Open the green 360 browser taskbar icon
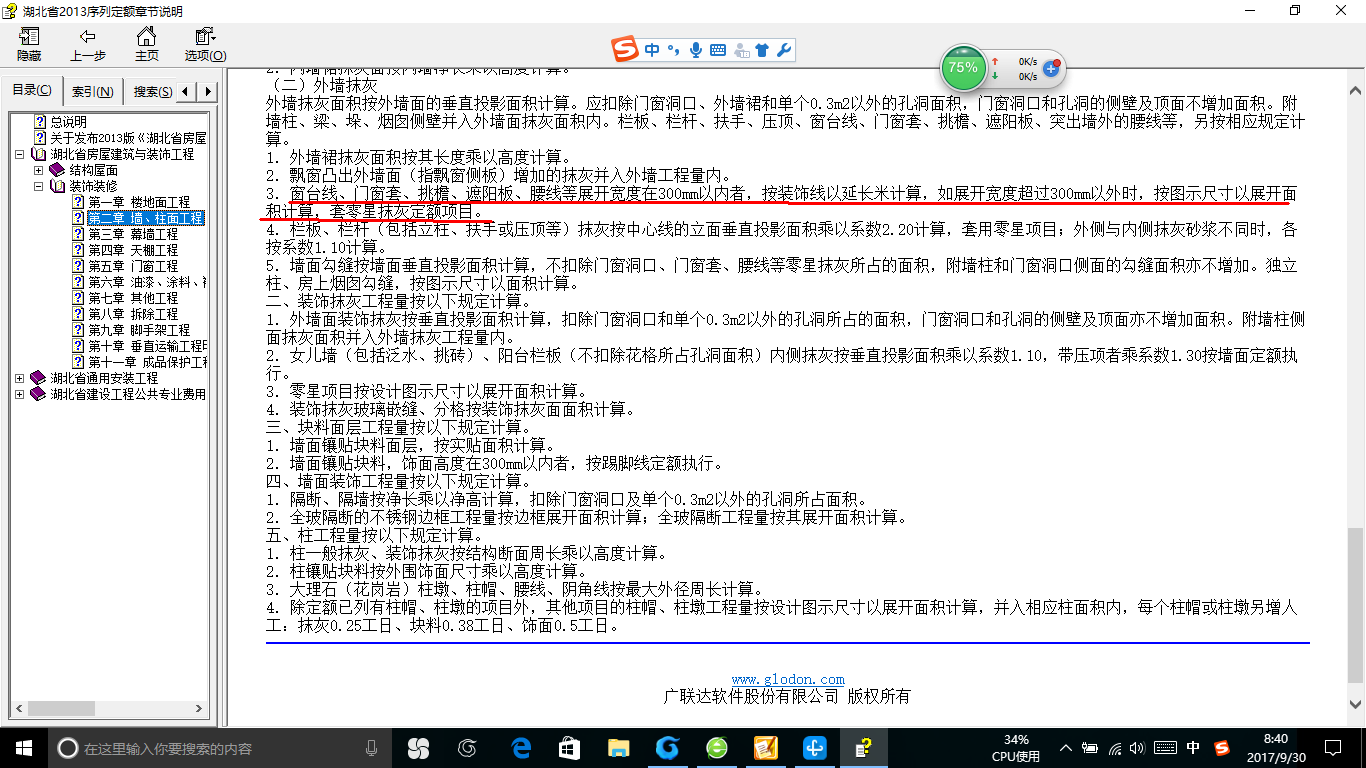Screen dimensions: 1366x768 pos(717,747)
